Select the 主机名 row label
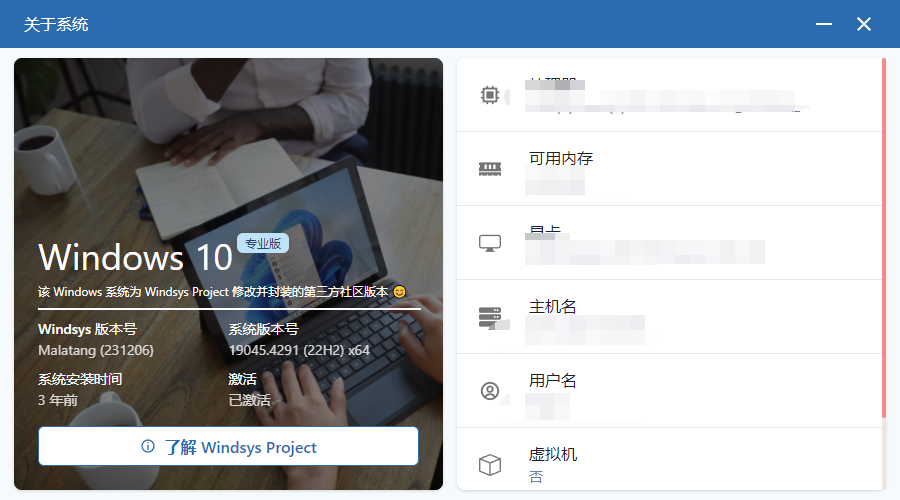The height and width of the screenshot is (500, 900). pyautogui.click(x=553, y=307)
